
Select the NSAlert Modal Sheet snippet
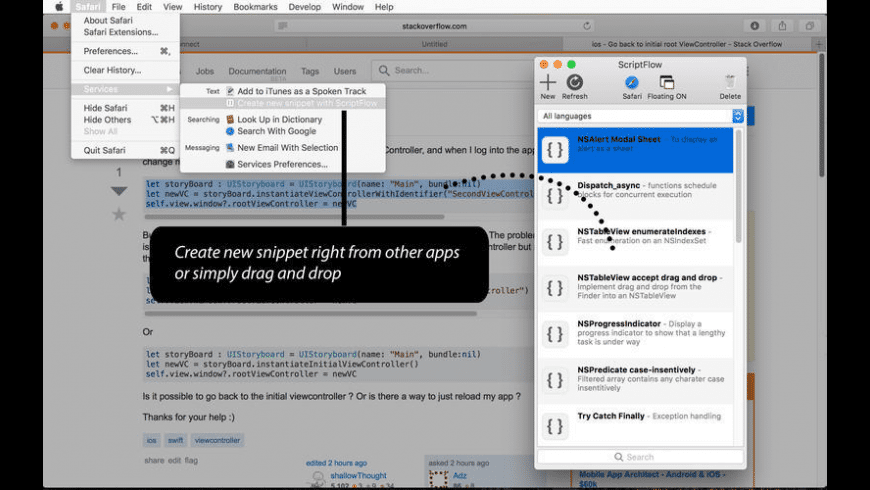(635, 150)
